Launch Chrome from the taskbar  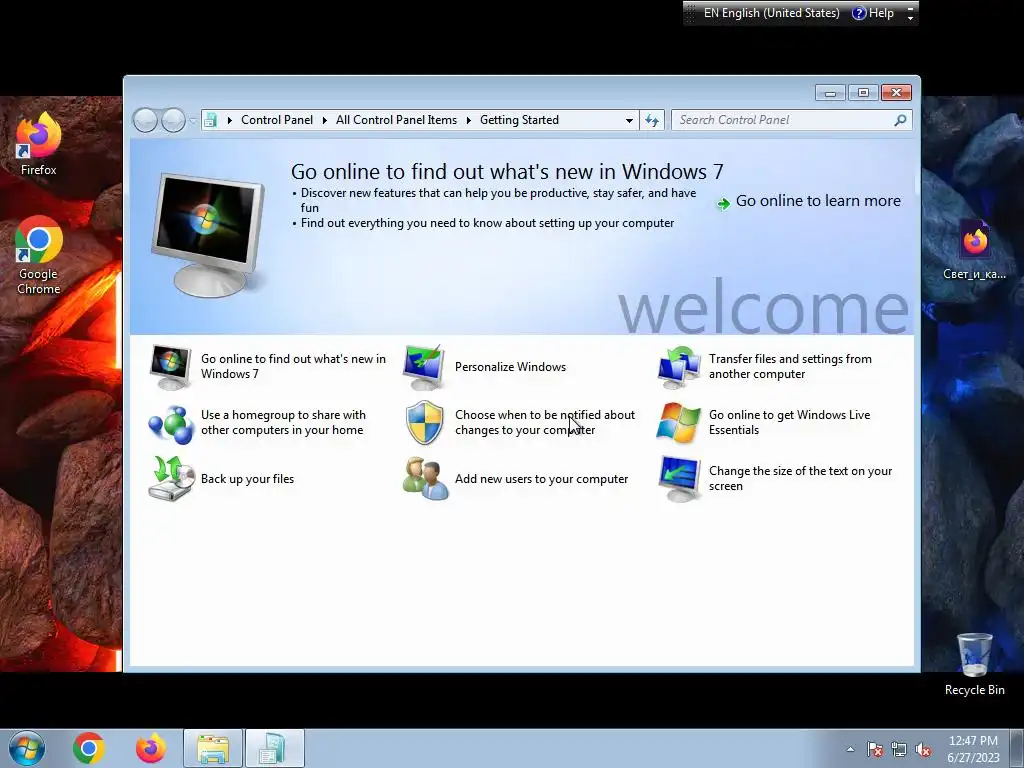(x=89, y=748)
